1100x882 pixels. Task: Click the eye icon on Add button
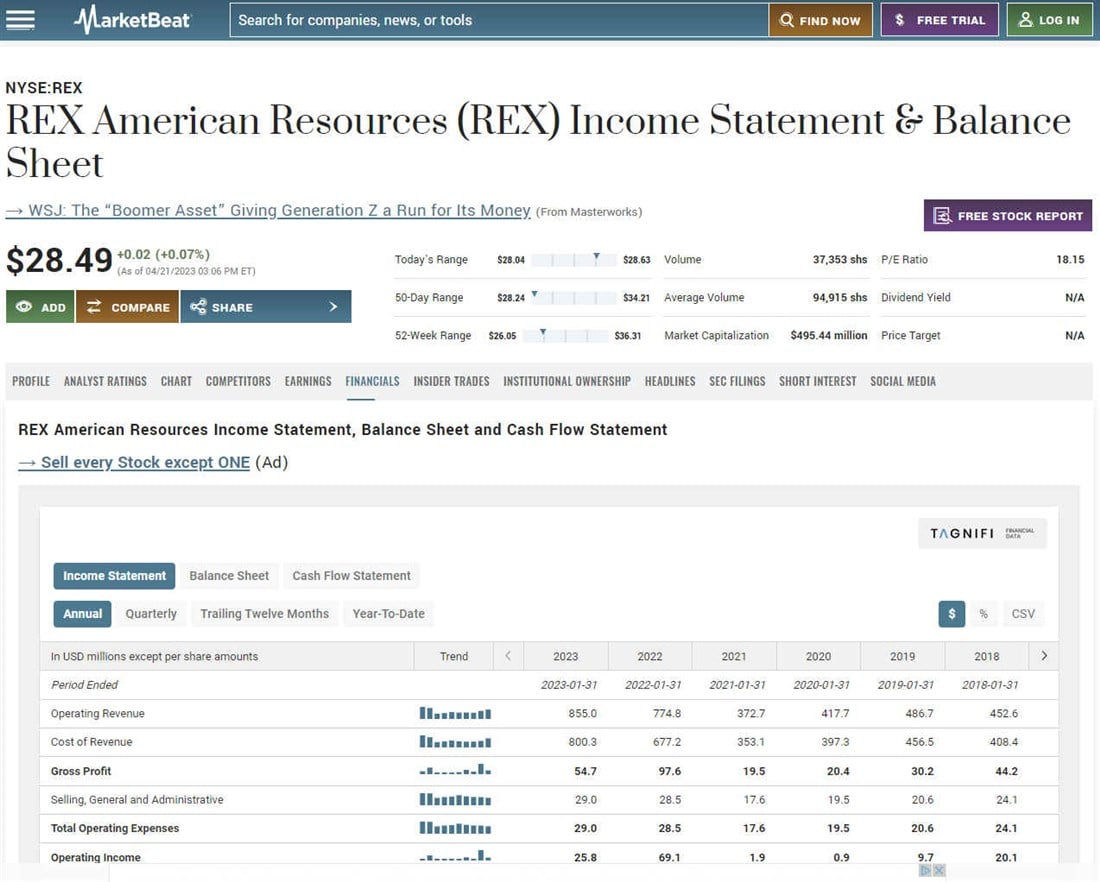[24, 307]
